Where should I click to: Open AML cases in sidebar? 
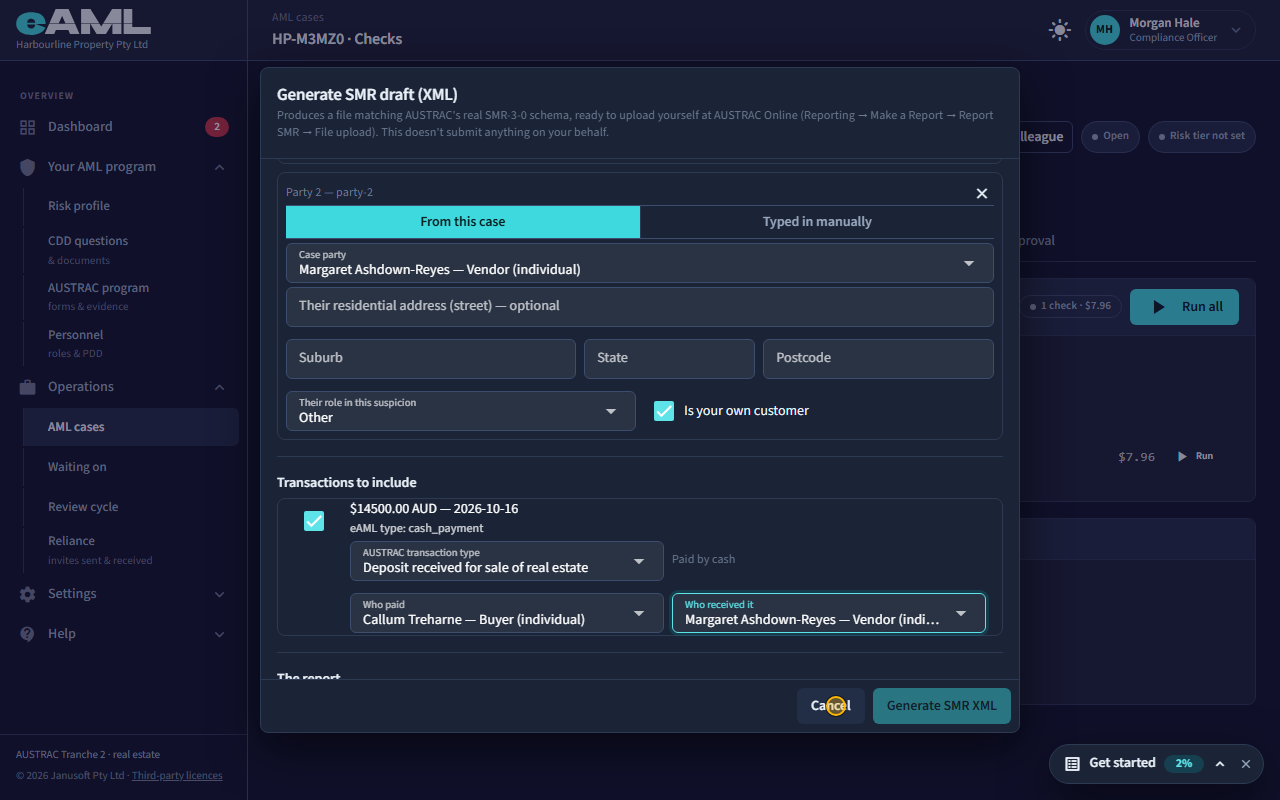tap(131, 427)
